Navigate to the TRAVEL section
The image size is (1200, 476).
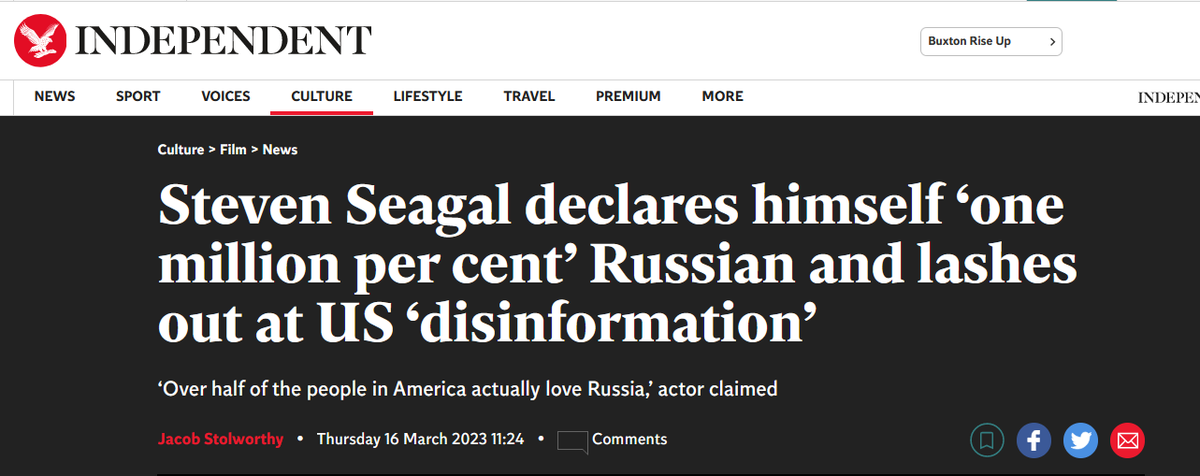pyautogui.click(x=529, y=96)
